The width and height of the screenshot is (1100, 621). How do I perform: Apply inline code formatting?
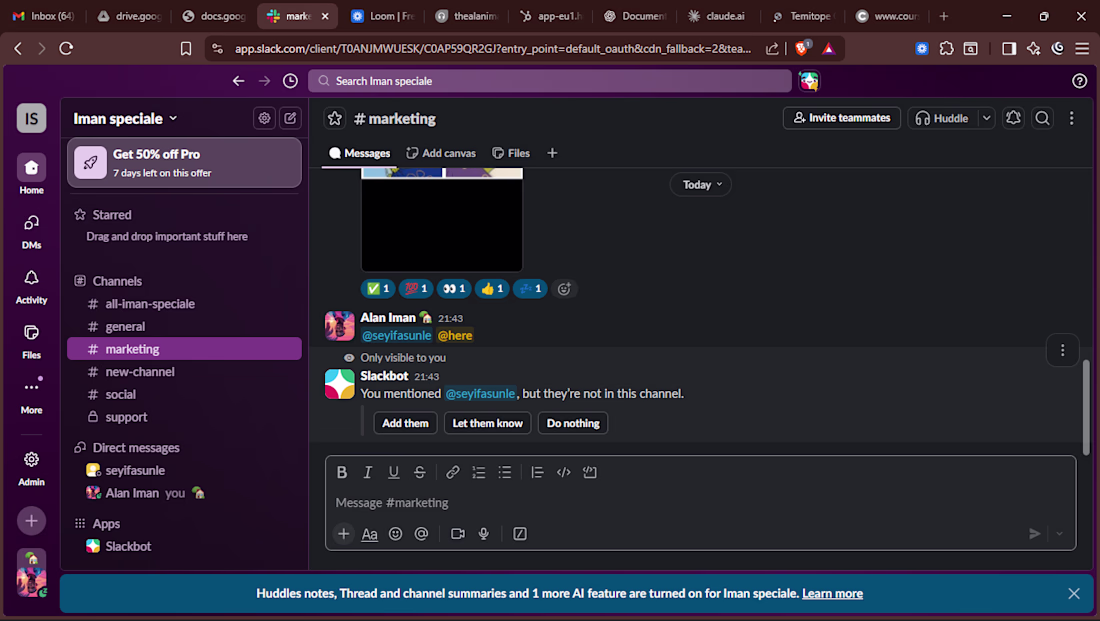563,472
